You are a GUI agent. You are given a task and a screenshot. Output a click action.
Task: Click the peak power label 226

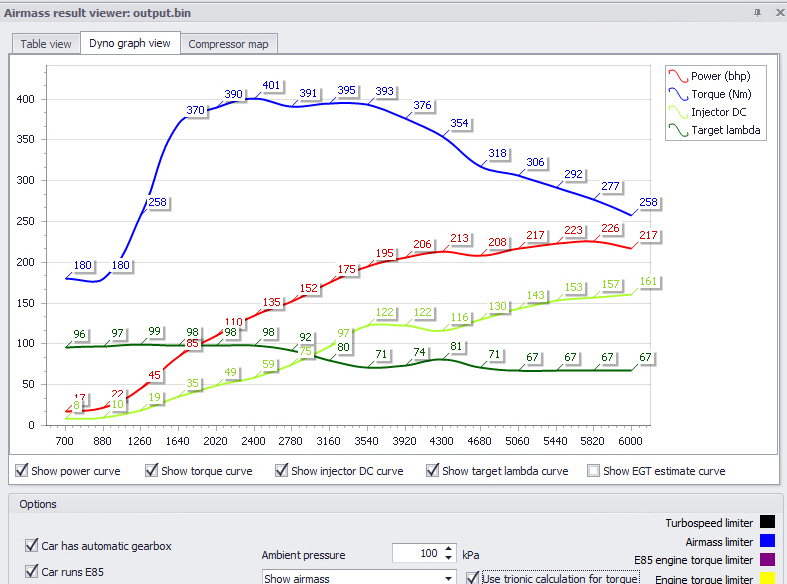point(610,228)
